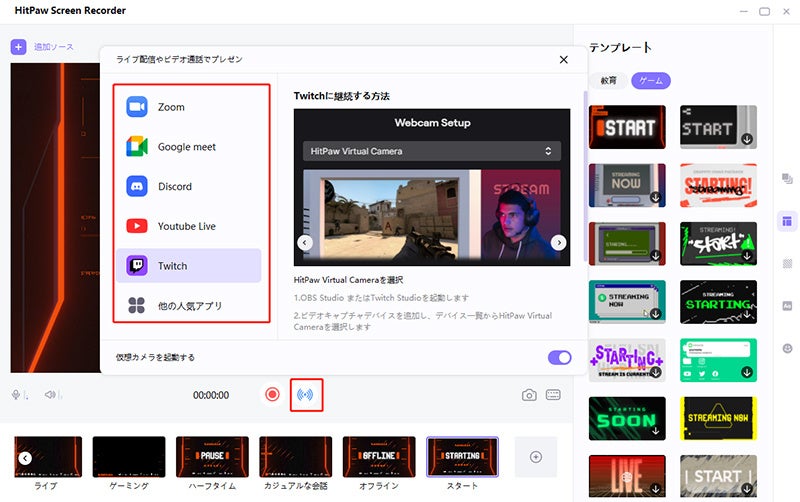Go to previous tutorial slide arrow

click(305, 243)
